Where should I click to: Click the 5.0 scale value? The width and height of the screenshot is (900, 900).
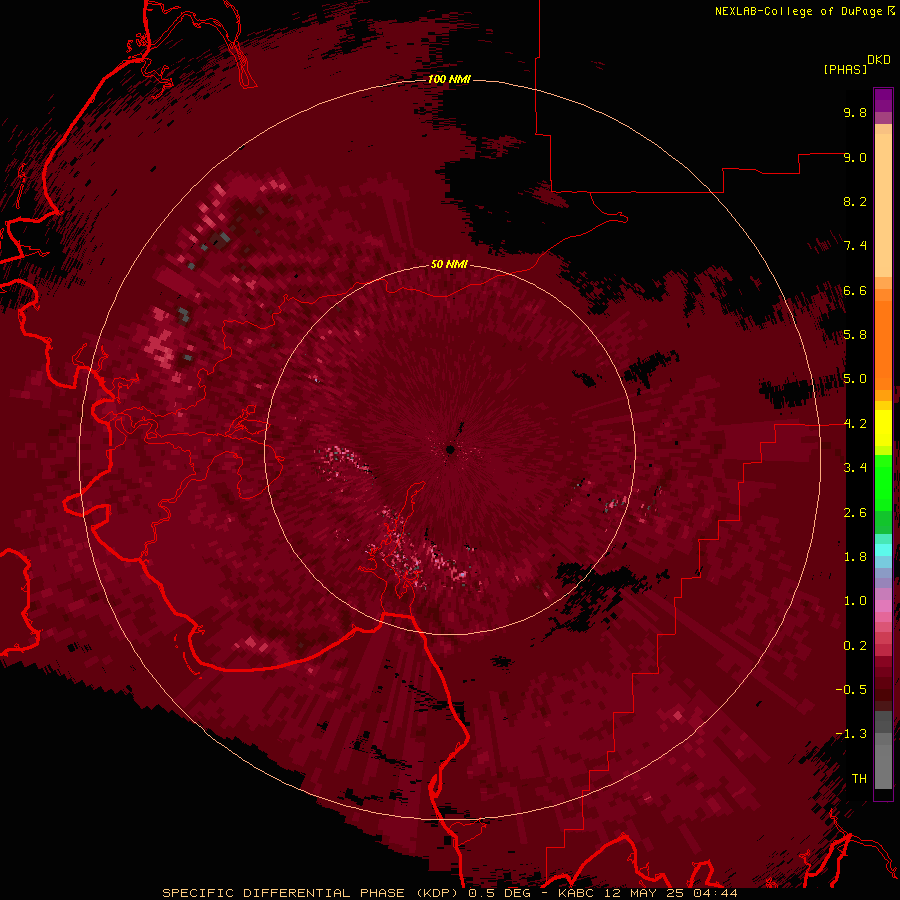[x=855, y=379]
